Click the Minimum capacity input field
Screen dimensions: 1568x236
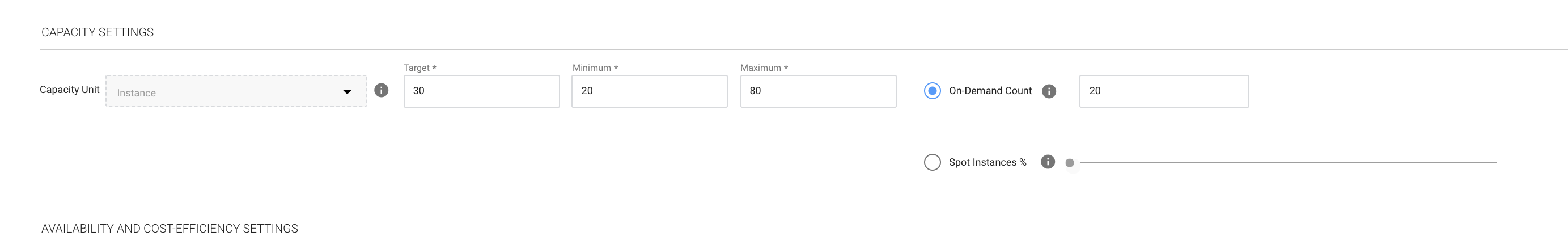tap(649, 91)
